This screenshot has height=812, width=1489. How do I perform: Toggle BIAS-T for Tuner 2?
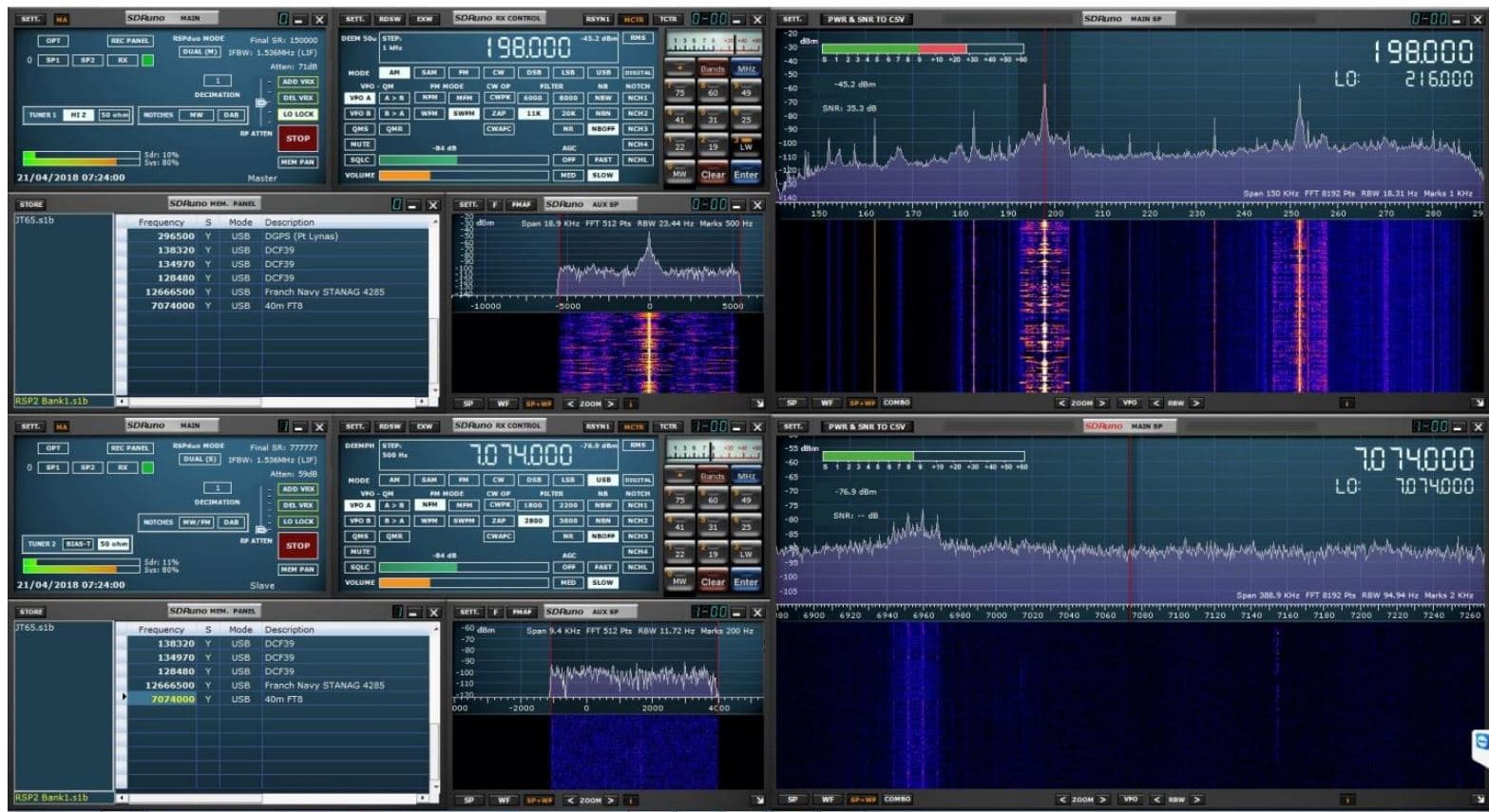tap(79, 544)
